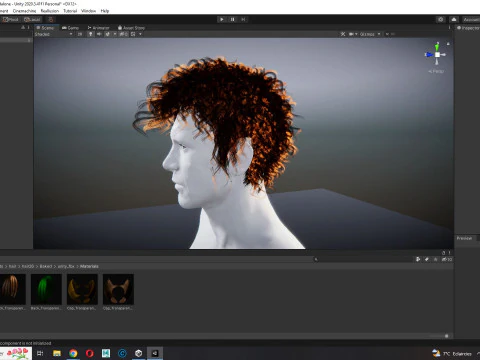This screenshot has width=480, height=360.
Task: Click the favorite star icon in Project panel
Action: click(x=435, y=259)
